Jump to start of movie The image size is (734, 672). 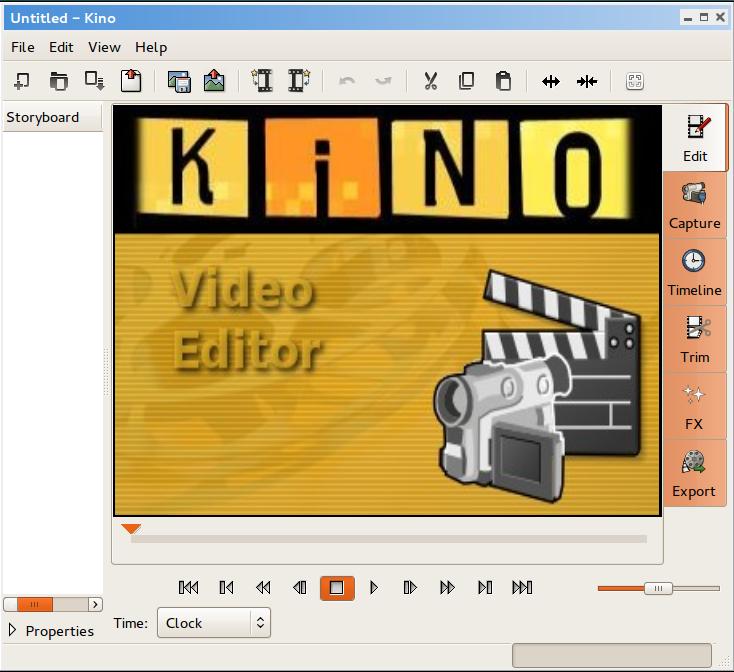(x=189, y=587)
